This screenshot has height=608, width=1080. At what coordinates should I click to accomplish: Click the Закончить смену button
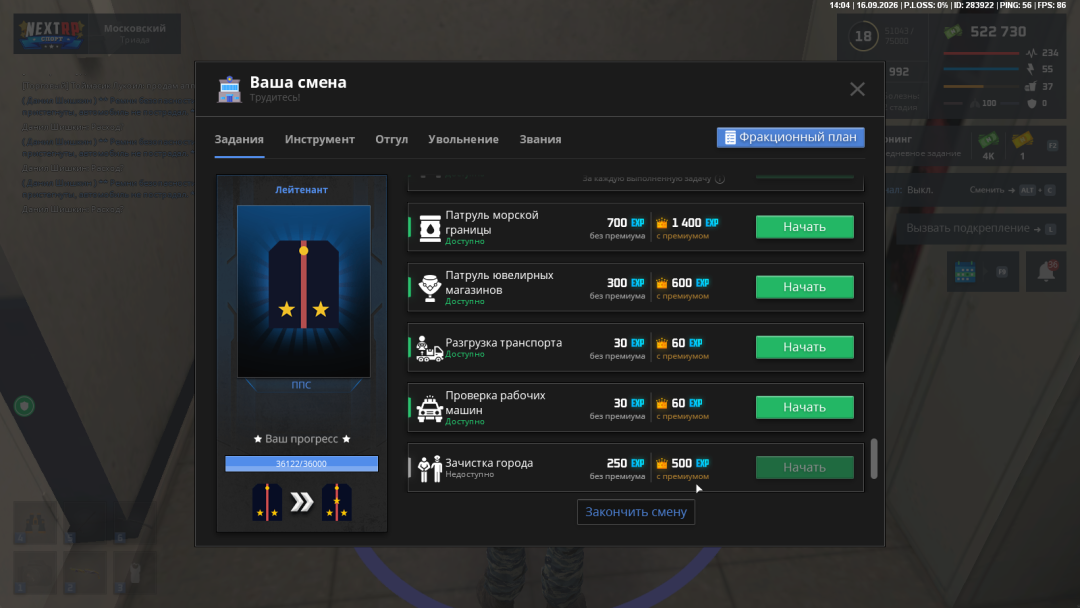coord(636,512)
